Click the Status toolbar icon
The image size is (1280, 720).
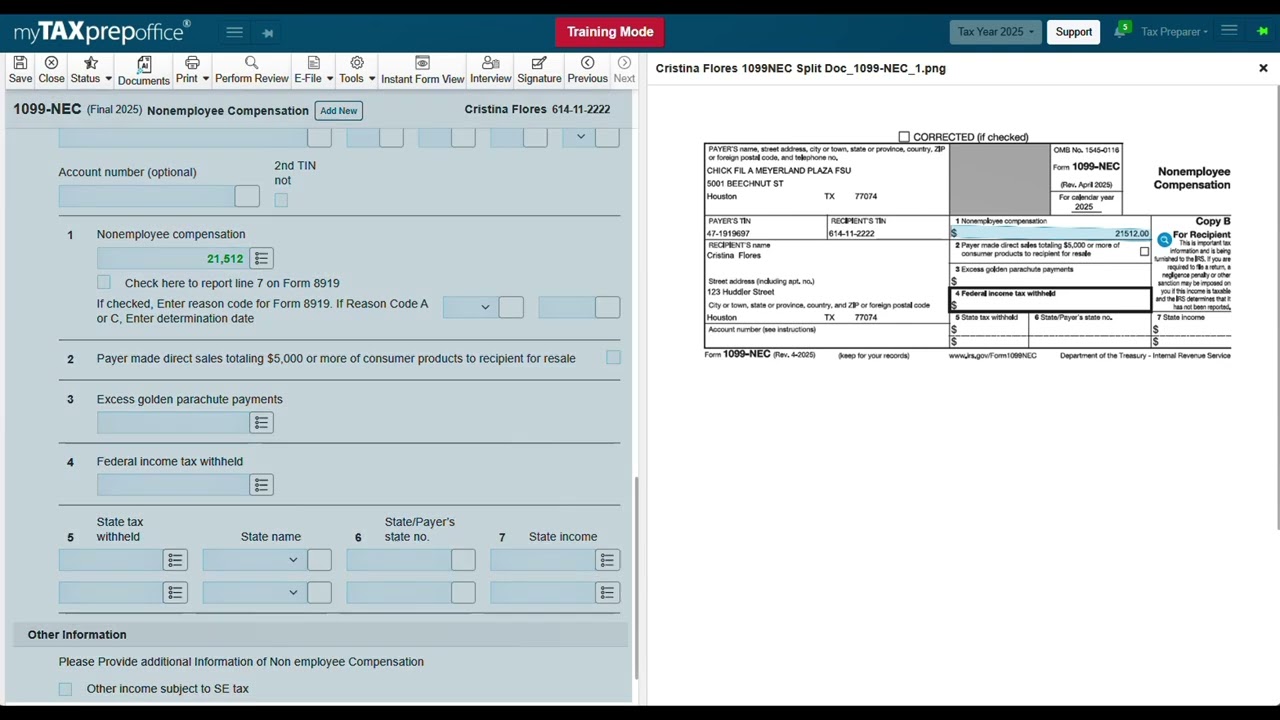[85, 70]
